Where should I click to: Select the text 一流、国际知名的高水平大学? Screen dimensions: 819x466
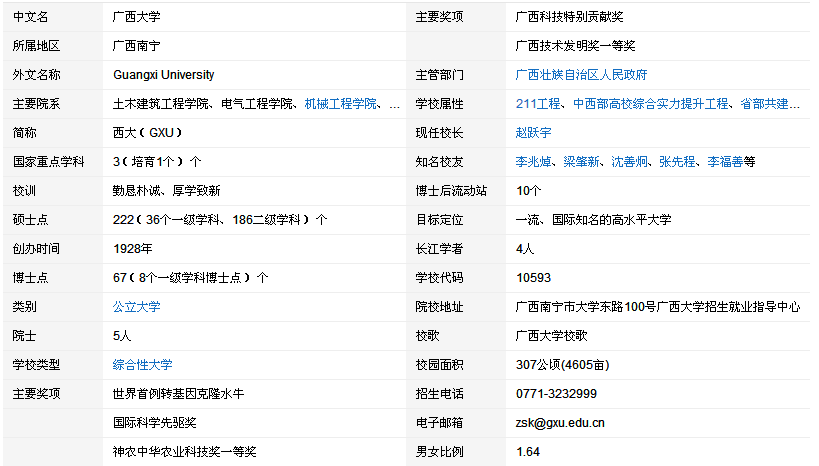[593, 220]
